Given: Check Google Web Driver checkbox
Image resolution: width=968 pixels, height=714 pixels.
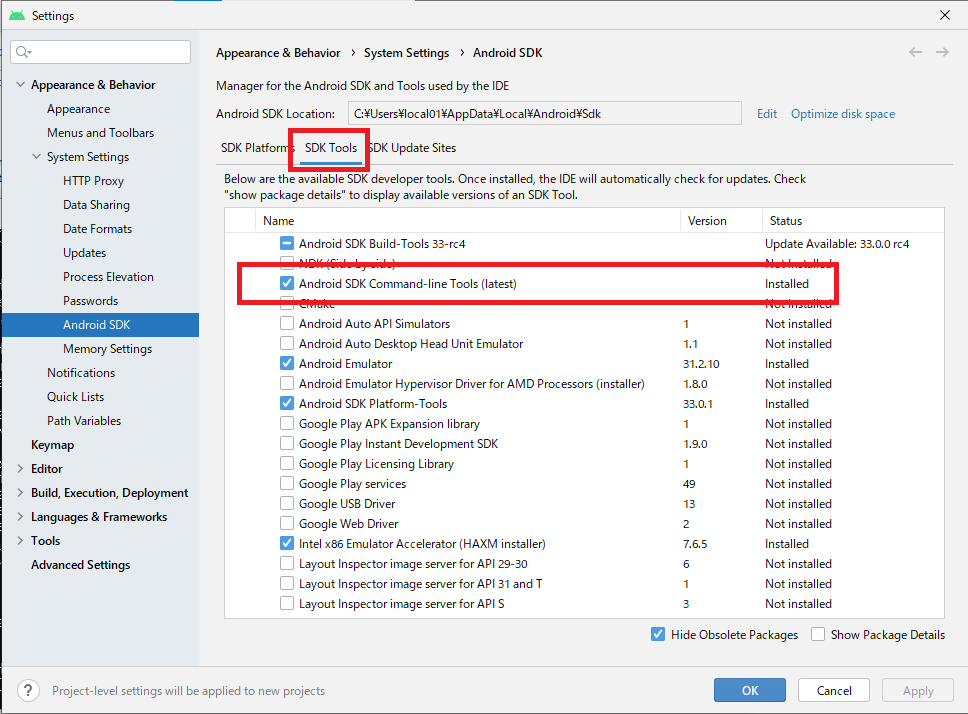Looking at the screenshot, I should point(286,523).
